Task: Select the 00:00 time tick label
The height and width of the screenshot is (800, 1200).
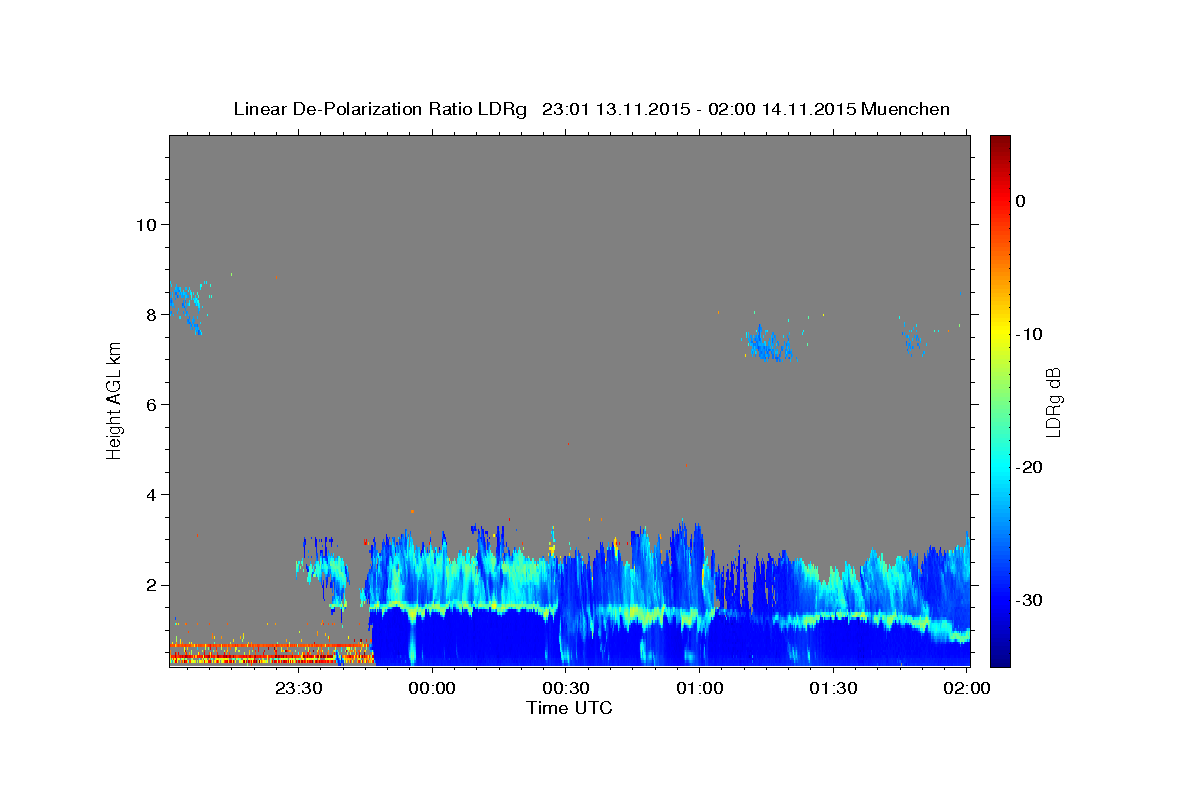Action: coord(432,688)
